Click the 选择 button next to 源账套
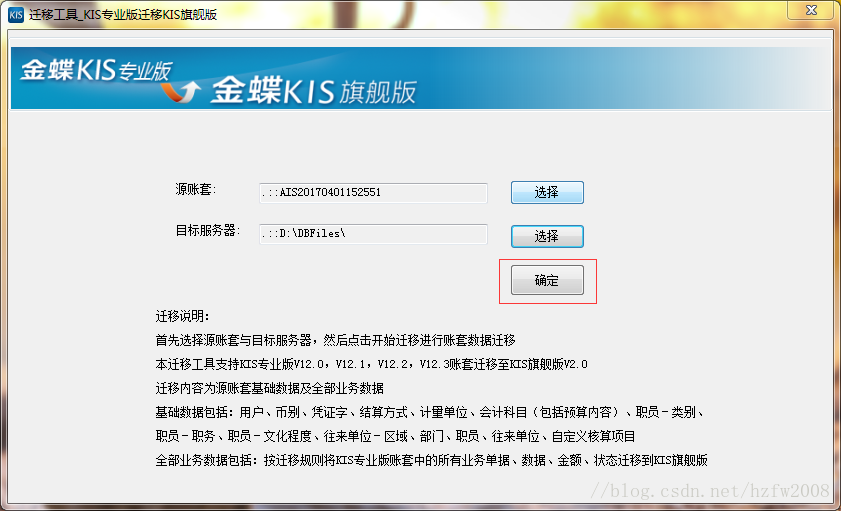This screenshot has width=841, height=511. (x=547, y=192)
